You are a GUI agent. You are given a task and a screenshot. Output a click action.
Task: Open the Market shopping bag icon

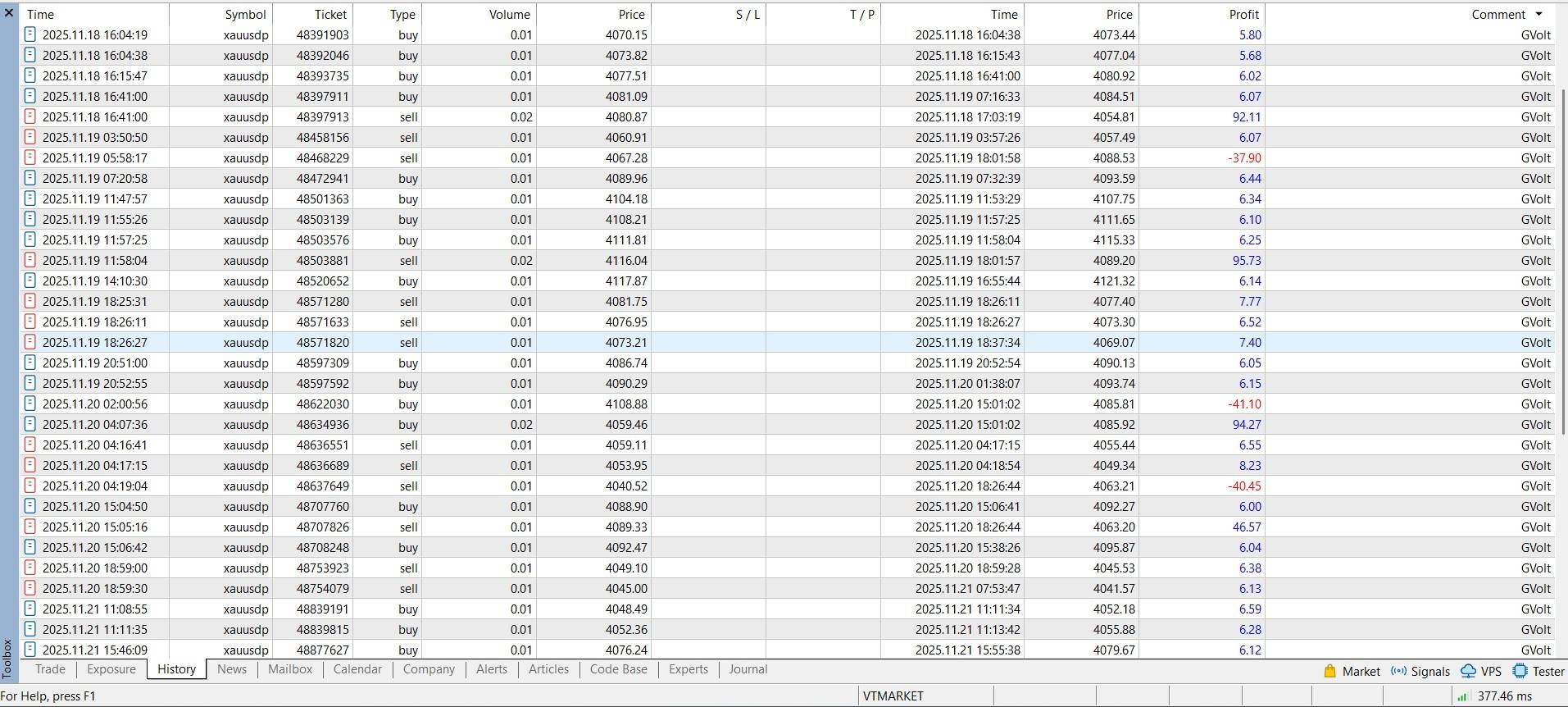pyautogui.click(x=1330, y=671)
